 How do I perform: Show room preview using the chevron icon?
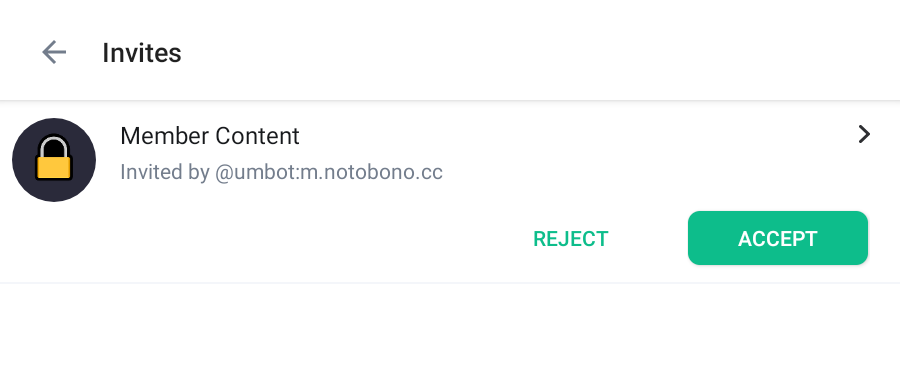(x=864, y=134)
